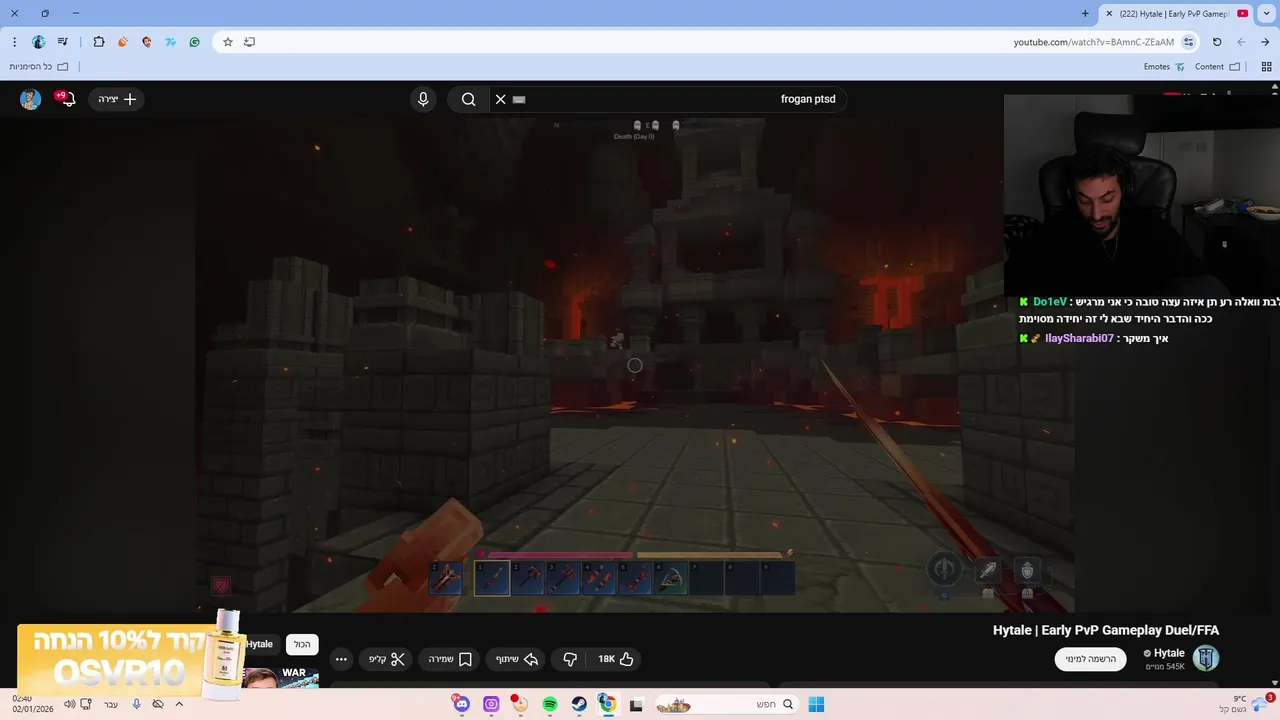Viewport: 1280px width, 720px height.
Task: Bookmark this page with the star icon
Action: click(x=228, y=42)
